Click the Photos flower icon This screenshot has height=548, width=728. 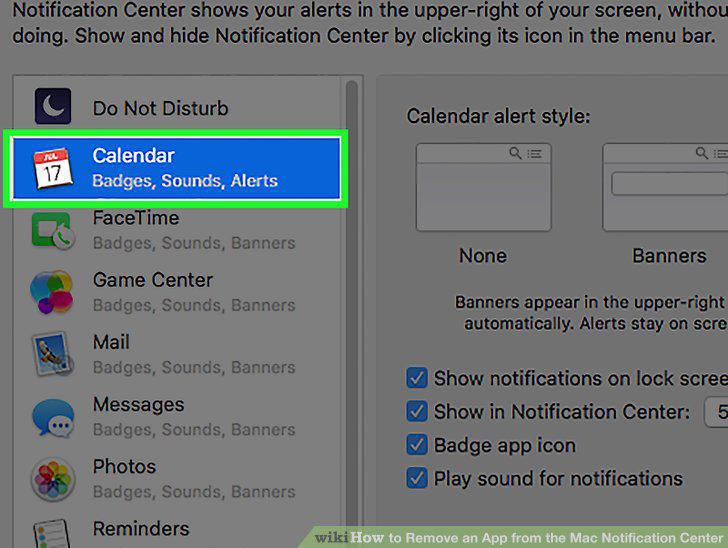[x=53, y=479]
